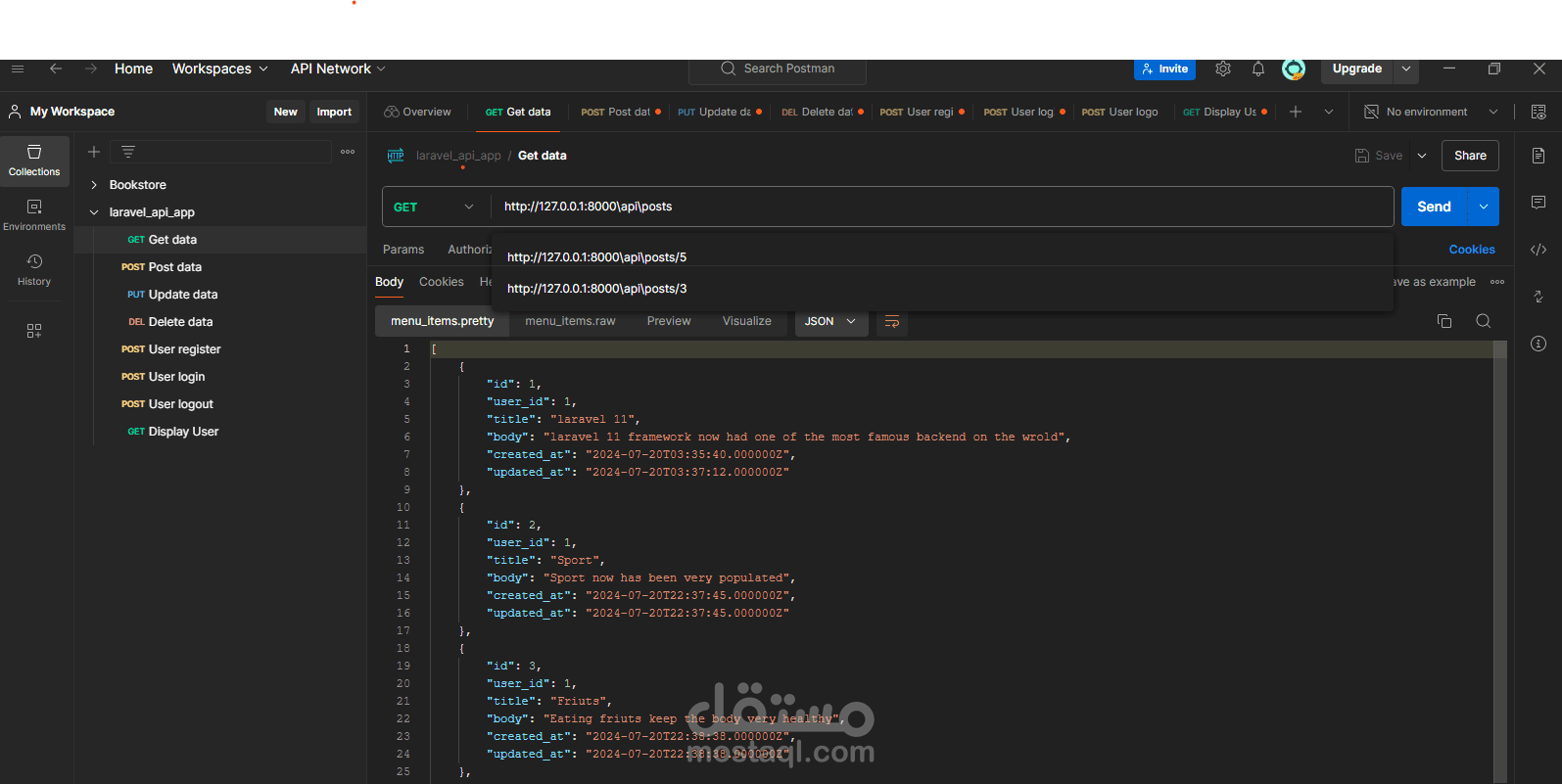Click the HTTP request type icon
Screen dimensions: 1562x784
click(396, 156)
